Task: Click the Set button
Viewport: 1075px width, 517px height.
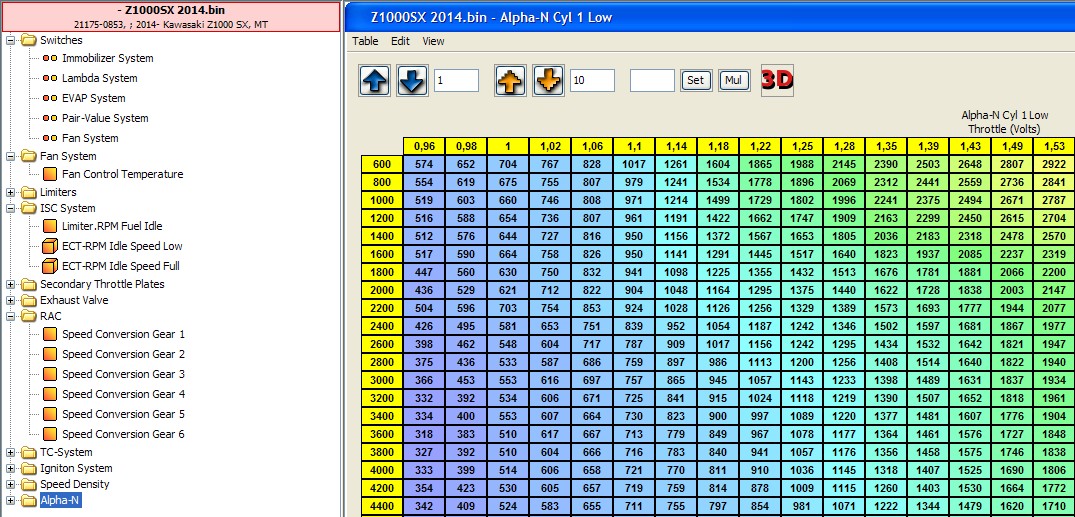Action: (694, 81)
